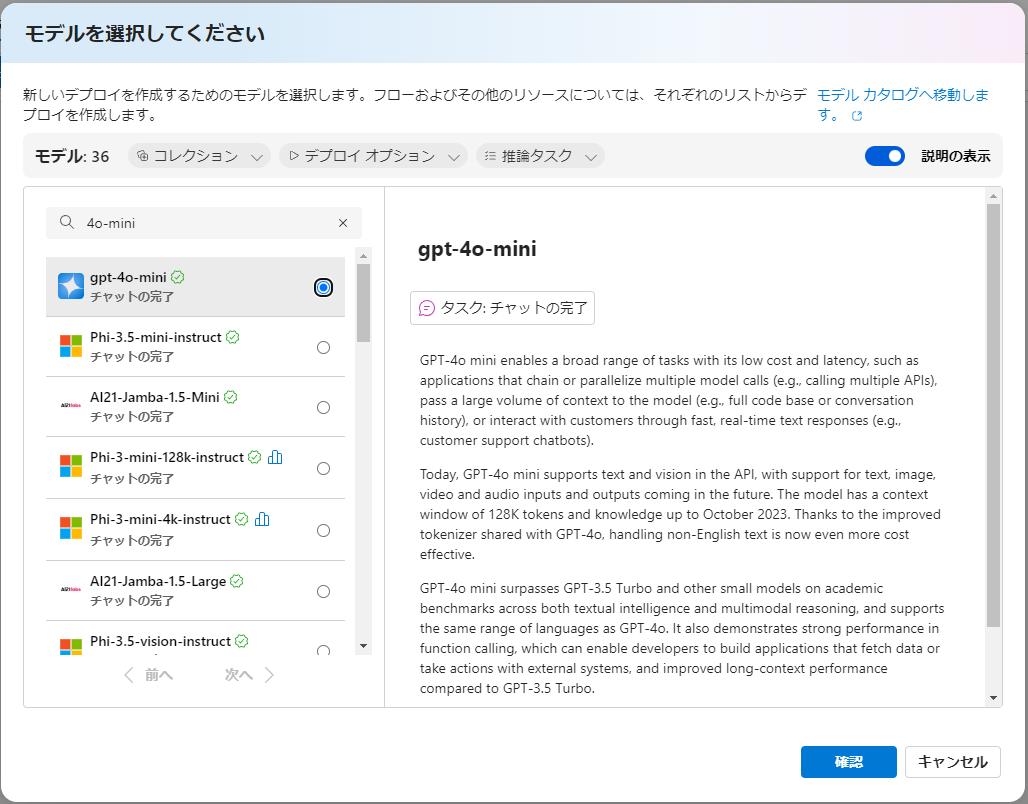The height and width of the screenshot is (804, 1028).
Task: Click the AI21-Jamba-1.5-Mini model name
Action: pyautogui.click(x=155, y=397)
